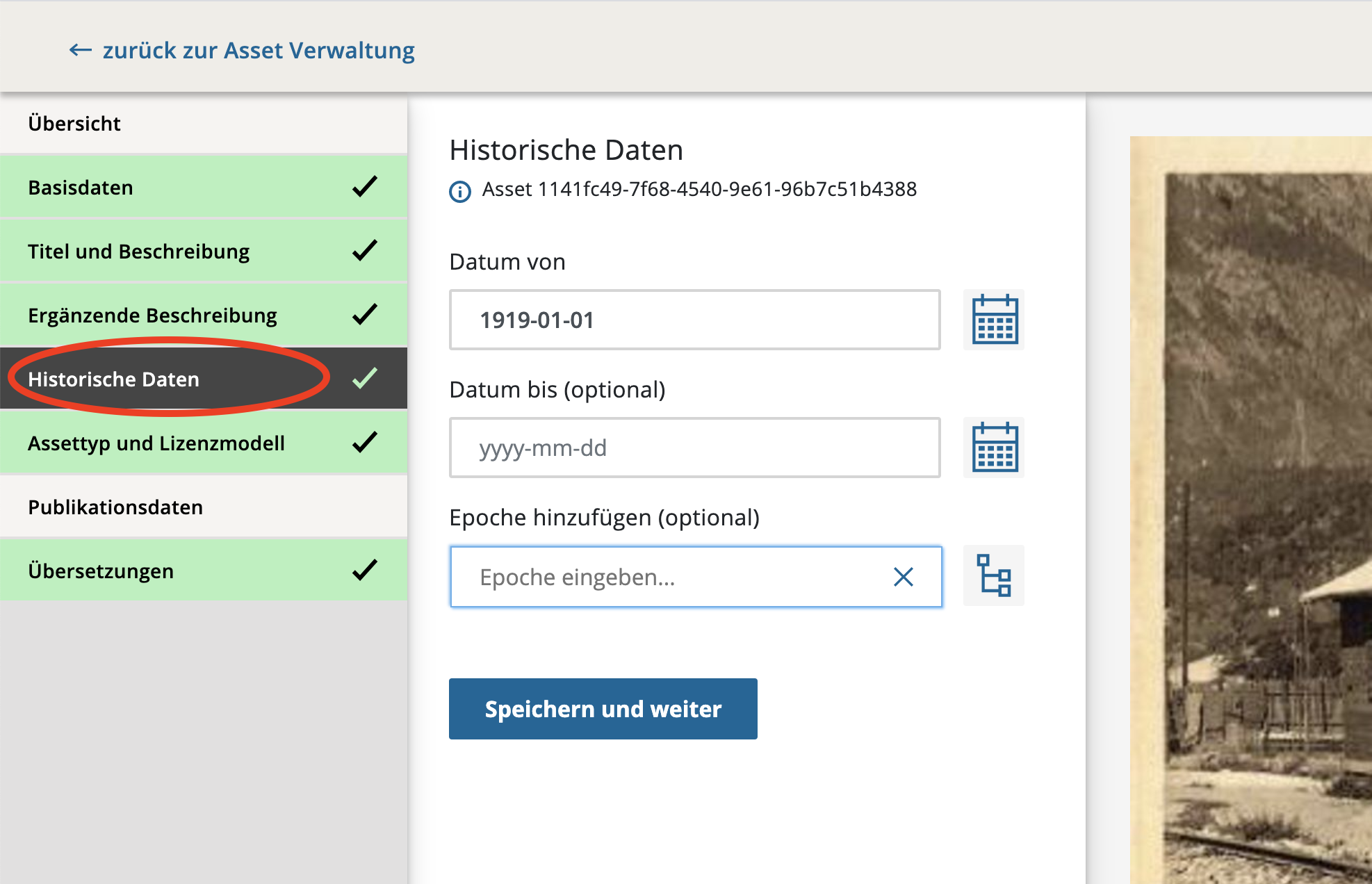
Task: Click the Datum bis (optional) label
Action: pyautogui.click(x=557, y=390)
